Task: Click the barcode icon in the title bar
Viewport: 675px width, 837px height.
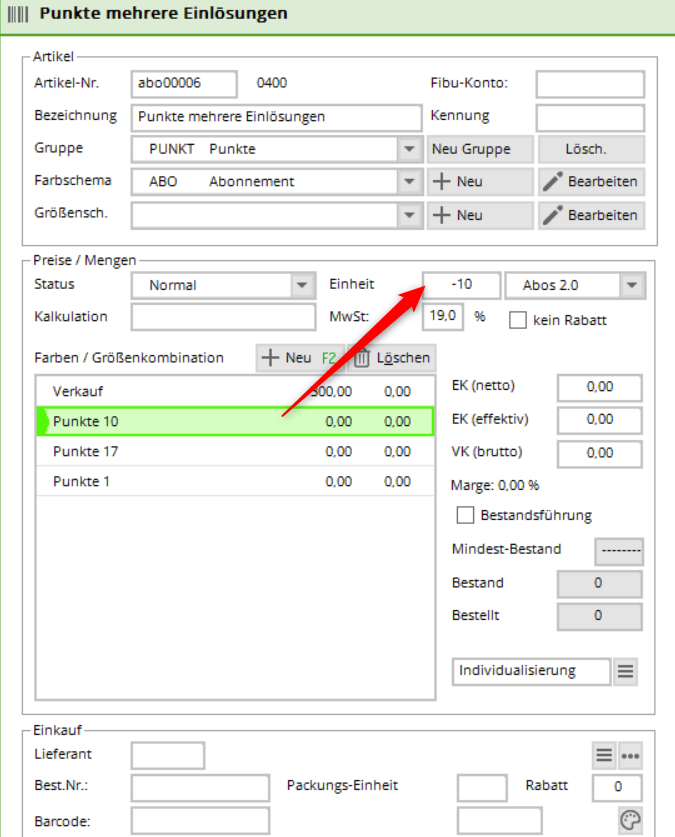Action: tap(19, 14)
